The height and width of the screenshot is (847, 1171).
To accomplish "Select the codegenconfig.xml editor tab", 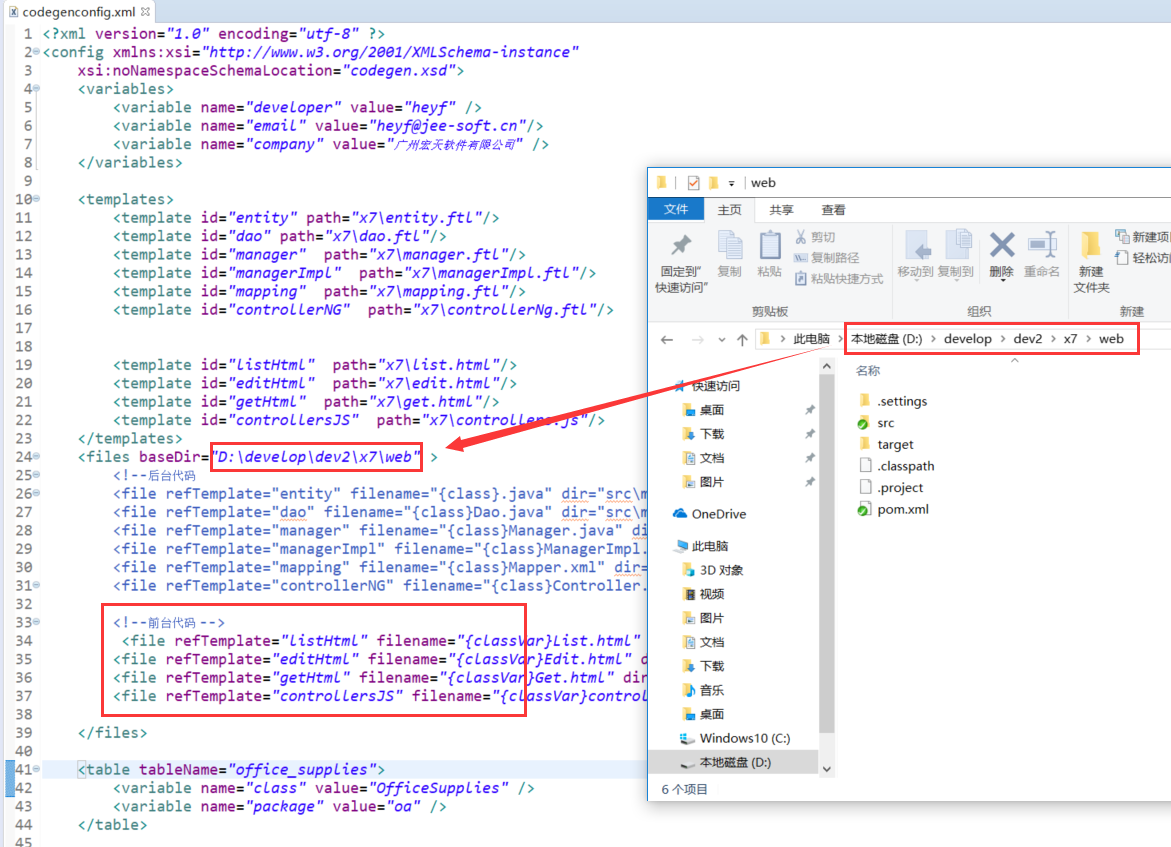I will (78, 12).
